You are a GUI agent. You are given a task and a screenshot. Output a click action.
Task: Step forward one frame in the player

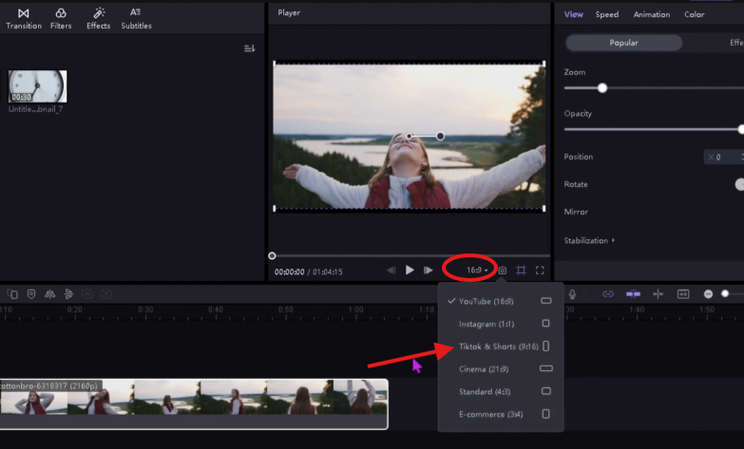coord(428,270)
